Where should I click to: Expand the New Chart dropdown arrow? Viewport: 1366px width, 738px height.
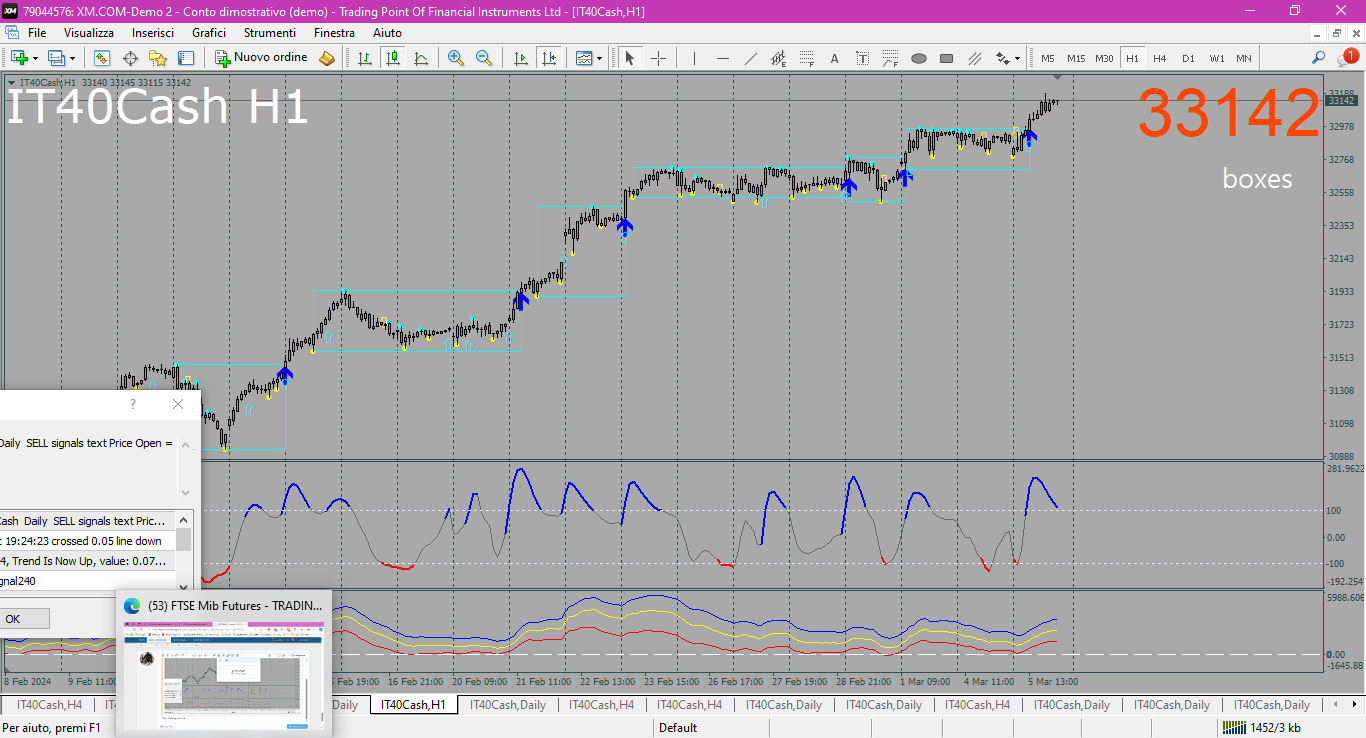click(x=35, y=59)
